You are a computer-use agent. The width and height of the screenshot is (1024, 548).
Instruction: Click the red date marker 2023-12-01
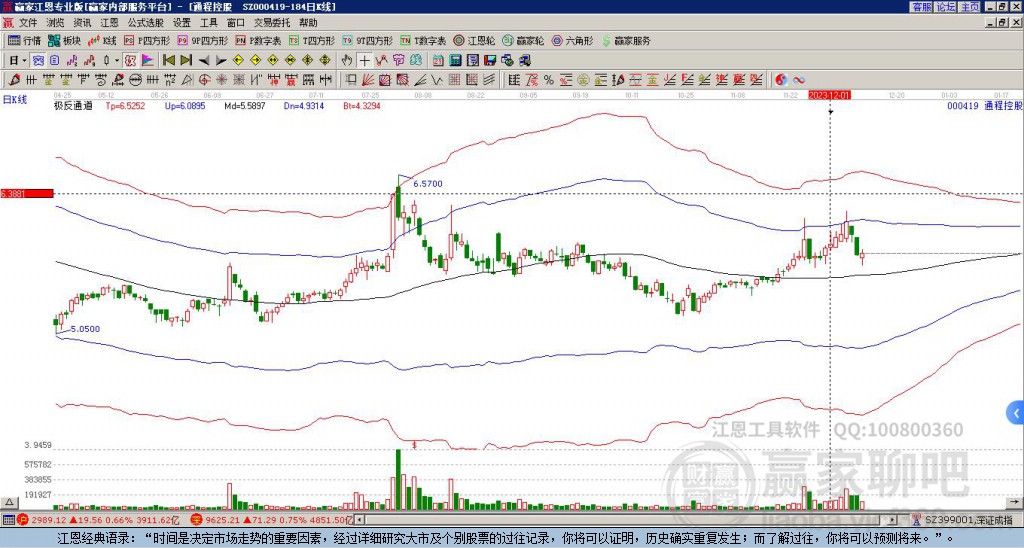click(x=829, y=95)
